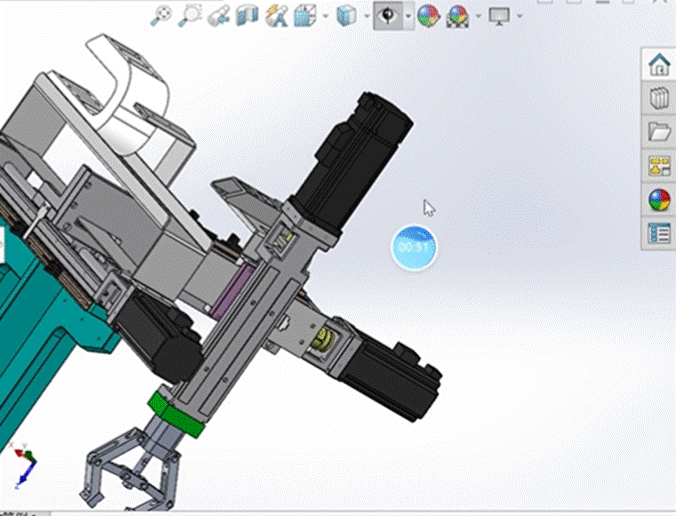
Task: Open Appearances sphere task pane tab
Action: coord(659,200)
